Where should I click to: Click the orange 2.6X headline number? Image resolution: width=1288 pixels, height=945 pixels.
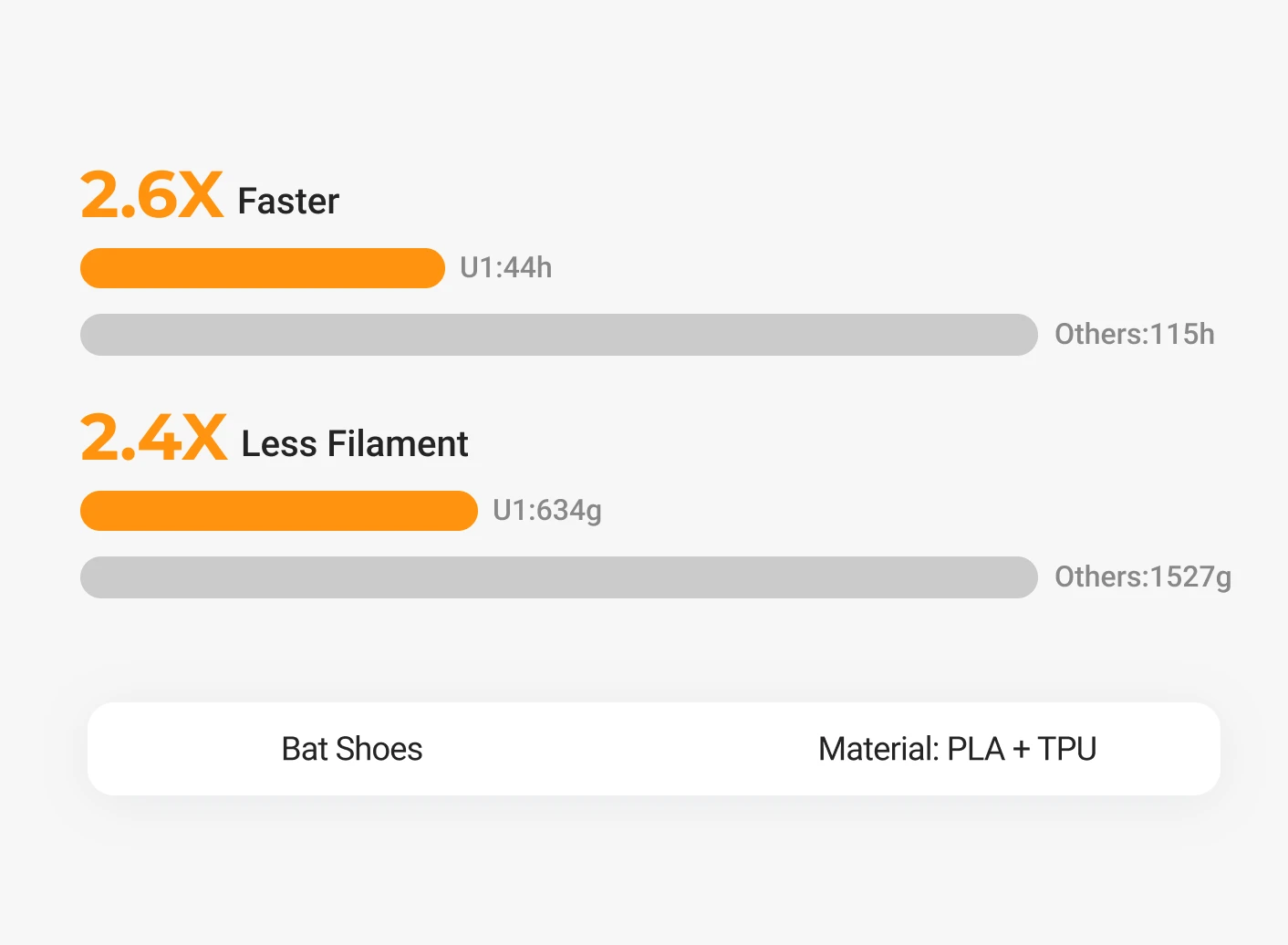(151, 195)
